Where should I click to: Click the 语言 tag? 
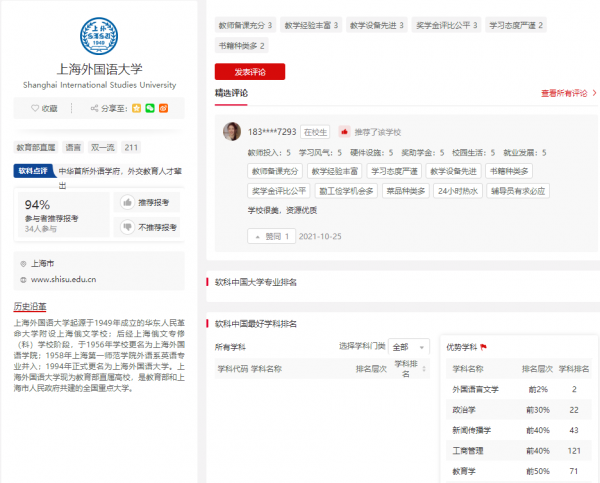73,147
